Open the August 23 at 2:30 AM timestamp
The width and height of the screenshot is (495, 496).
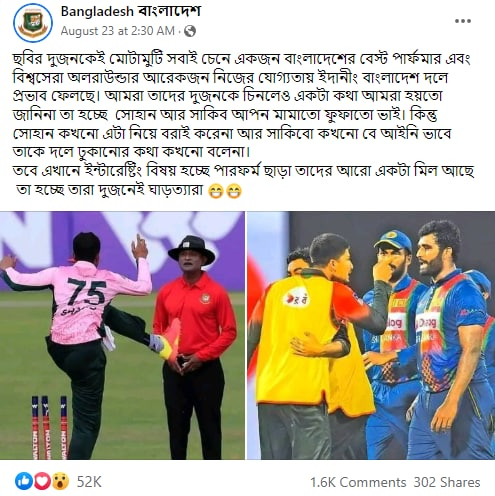tap(117, 31)
